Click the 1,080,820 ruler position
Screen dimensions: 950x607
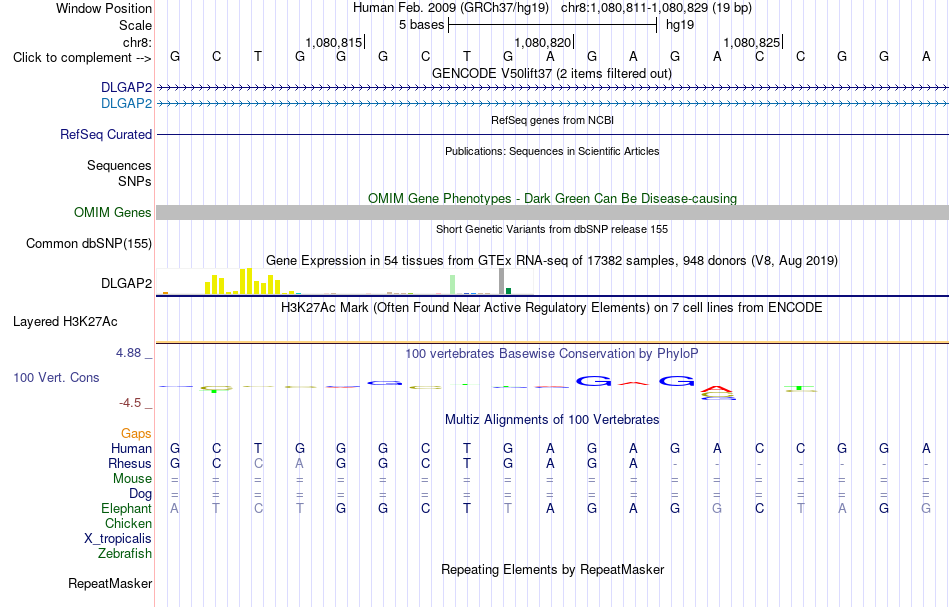(x=542, y=42)
